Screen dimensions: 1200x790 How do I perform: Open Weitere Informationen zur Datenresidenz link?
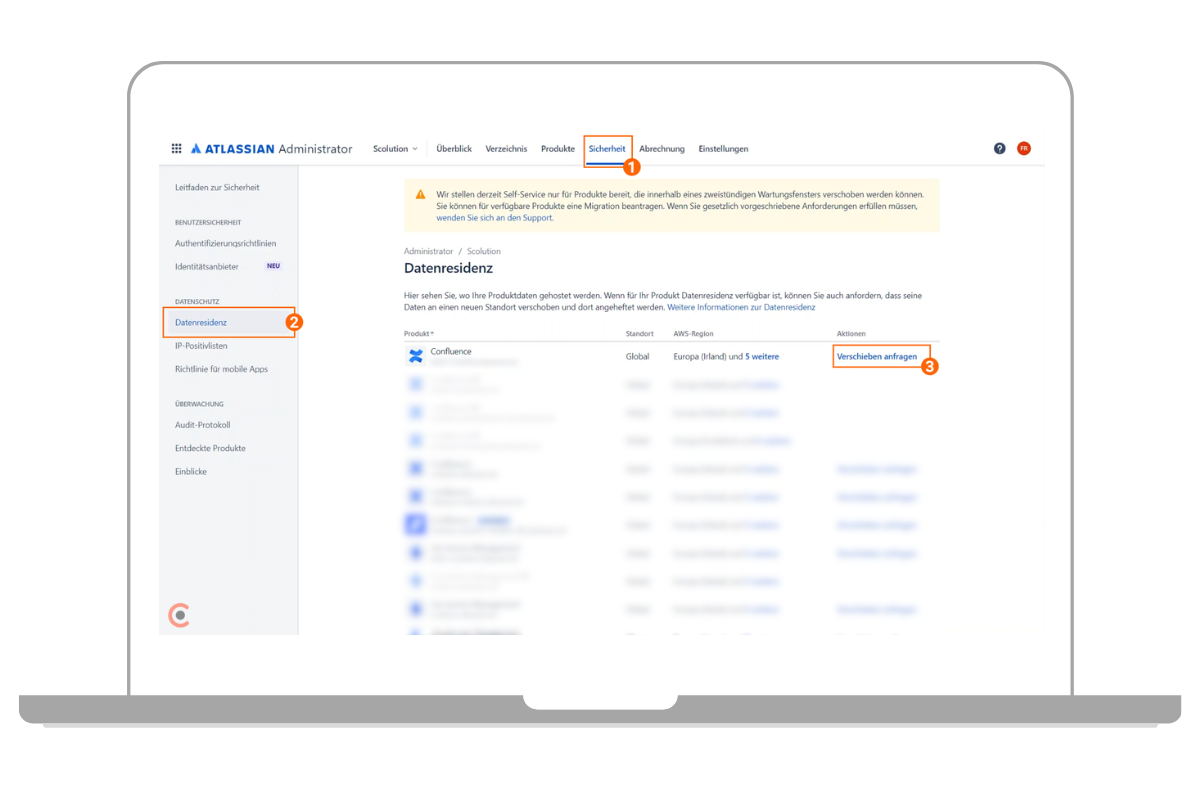click(x=741, y=307)
